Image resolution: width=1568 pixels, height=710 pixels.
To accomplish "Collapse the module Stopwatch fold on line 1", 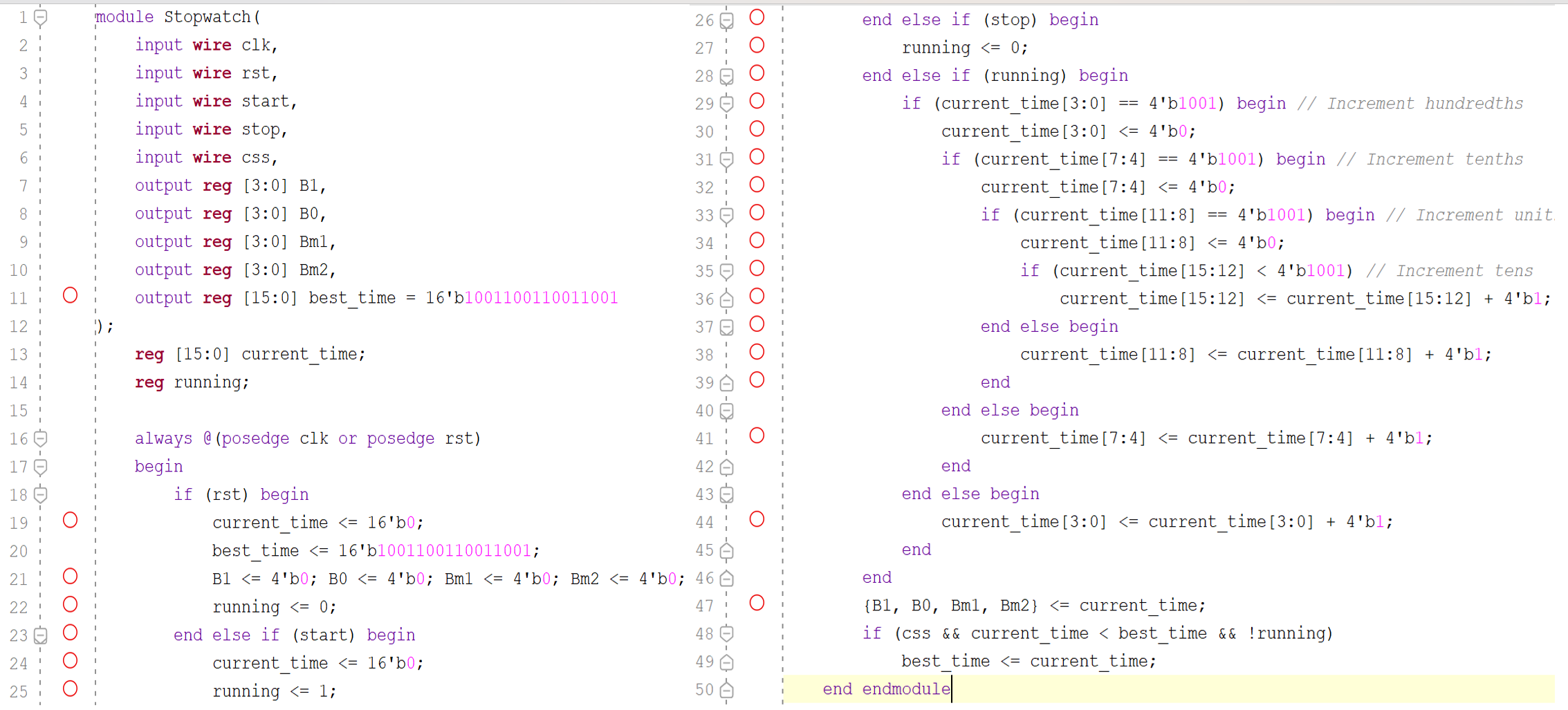I will coord(41,17).
